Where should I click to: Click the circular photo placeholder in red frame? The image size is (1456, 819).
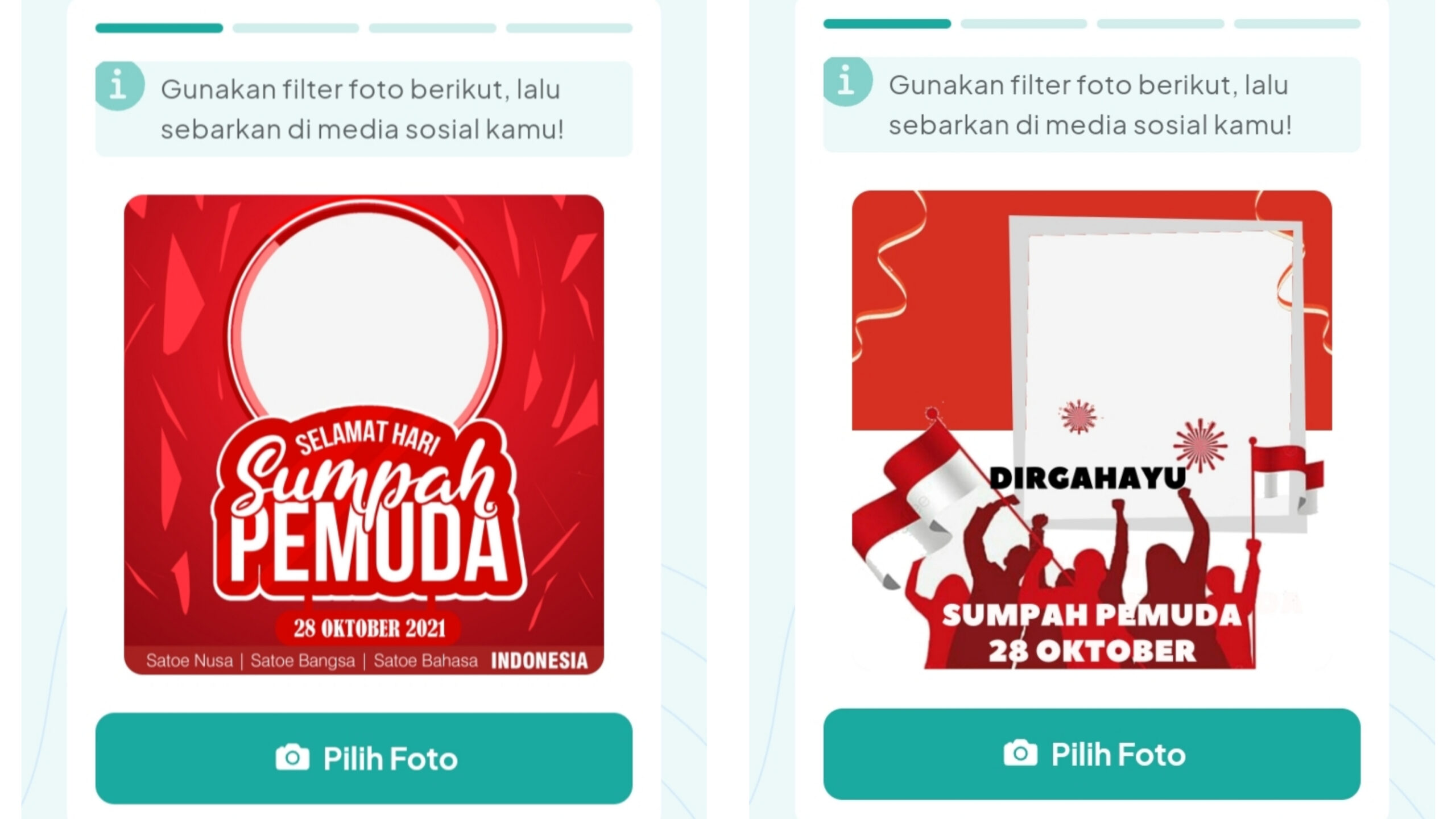pos(365,333)
